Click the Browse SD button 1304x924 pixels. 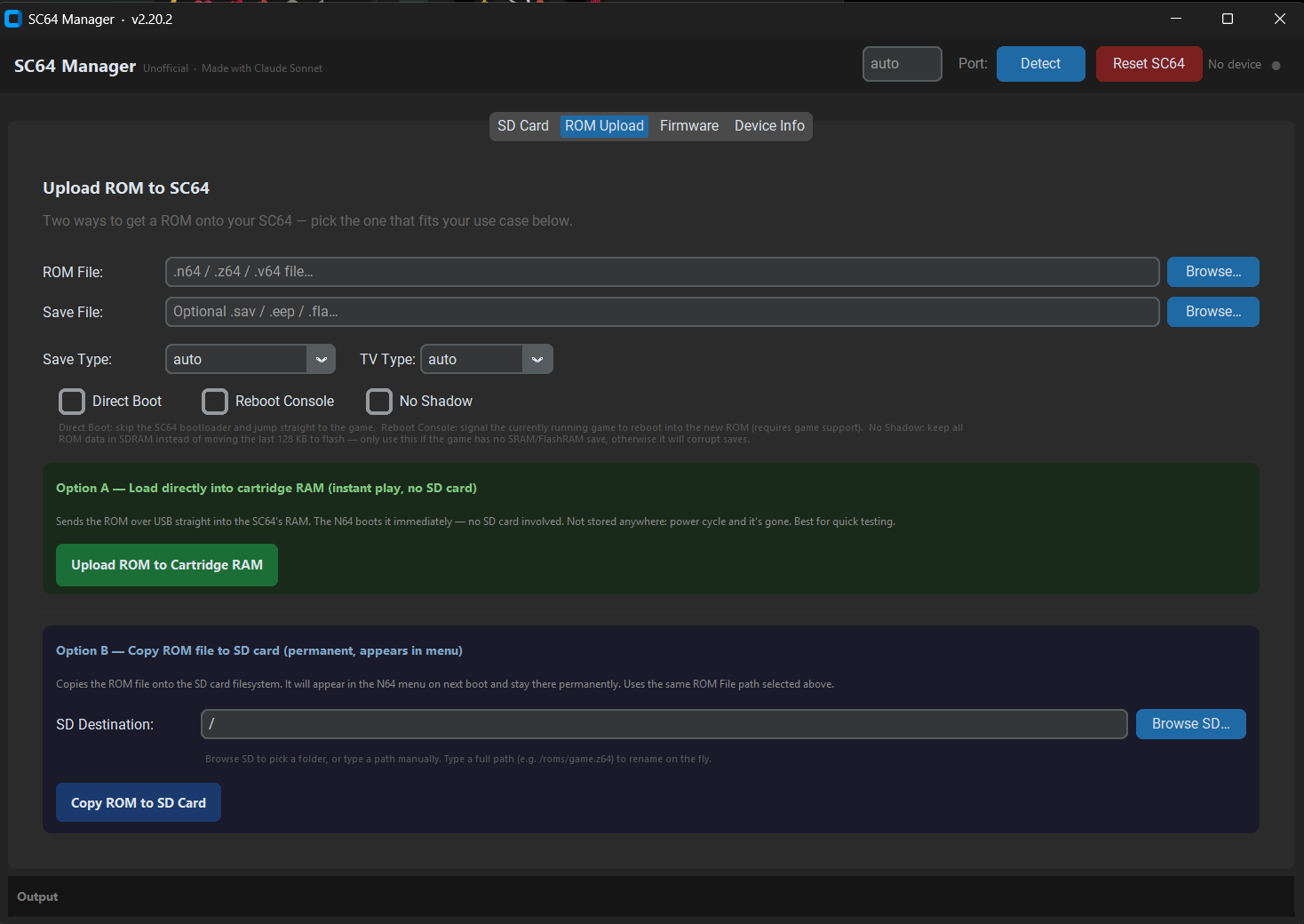1191,724
